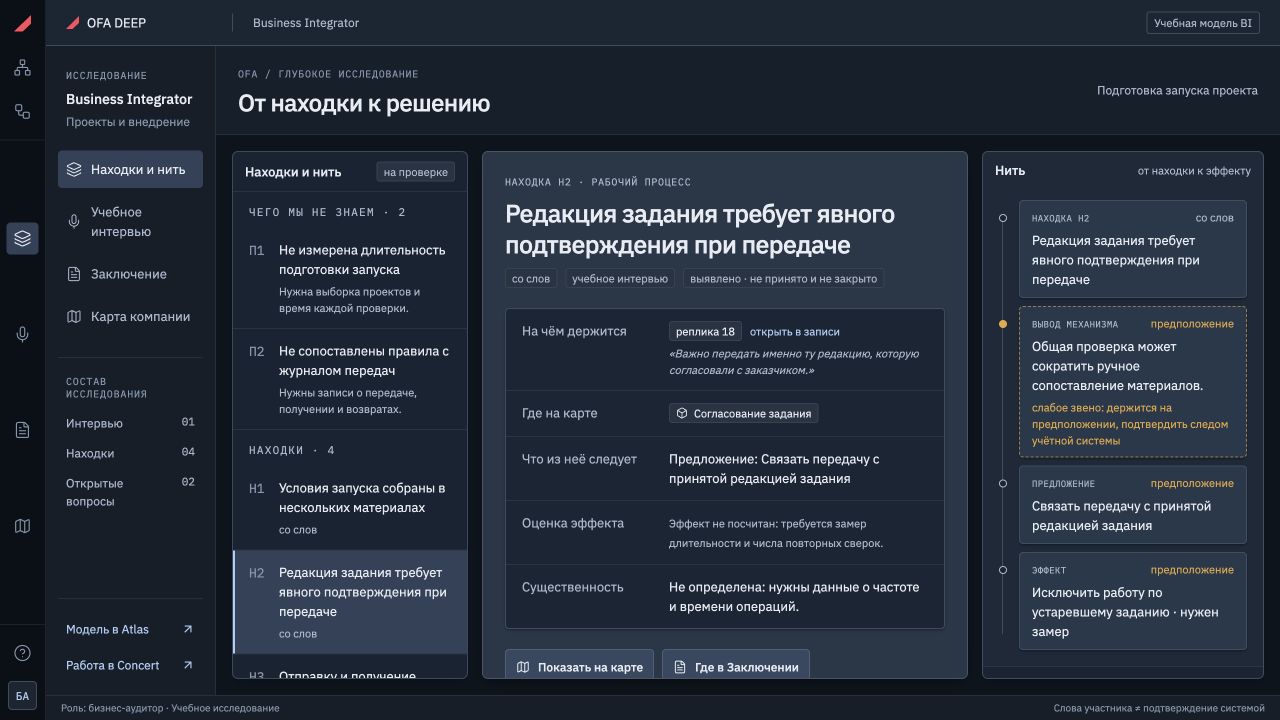The image size is (1280, 720).
Task: Click Слова участника ≠ подтверждение системой text
Action: [x=1159, y=708]
